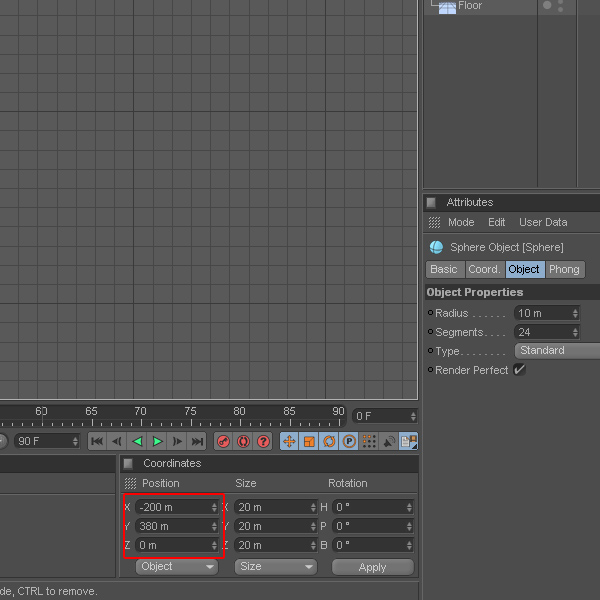Jump to the animation end
The image size is (600, 600).
pyautogui.click(x=197, y=441)
